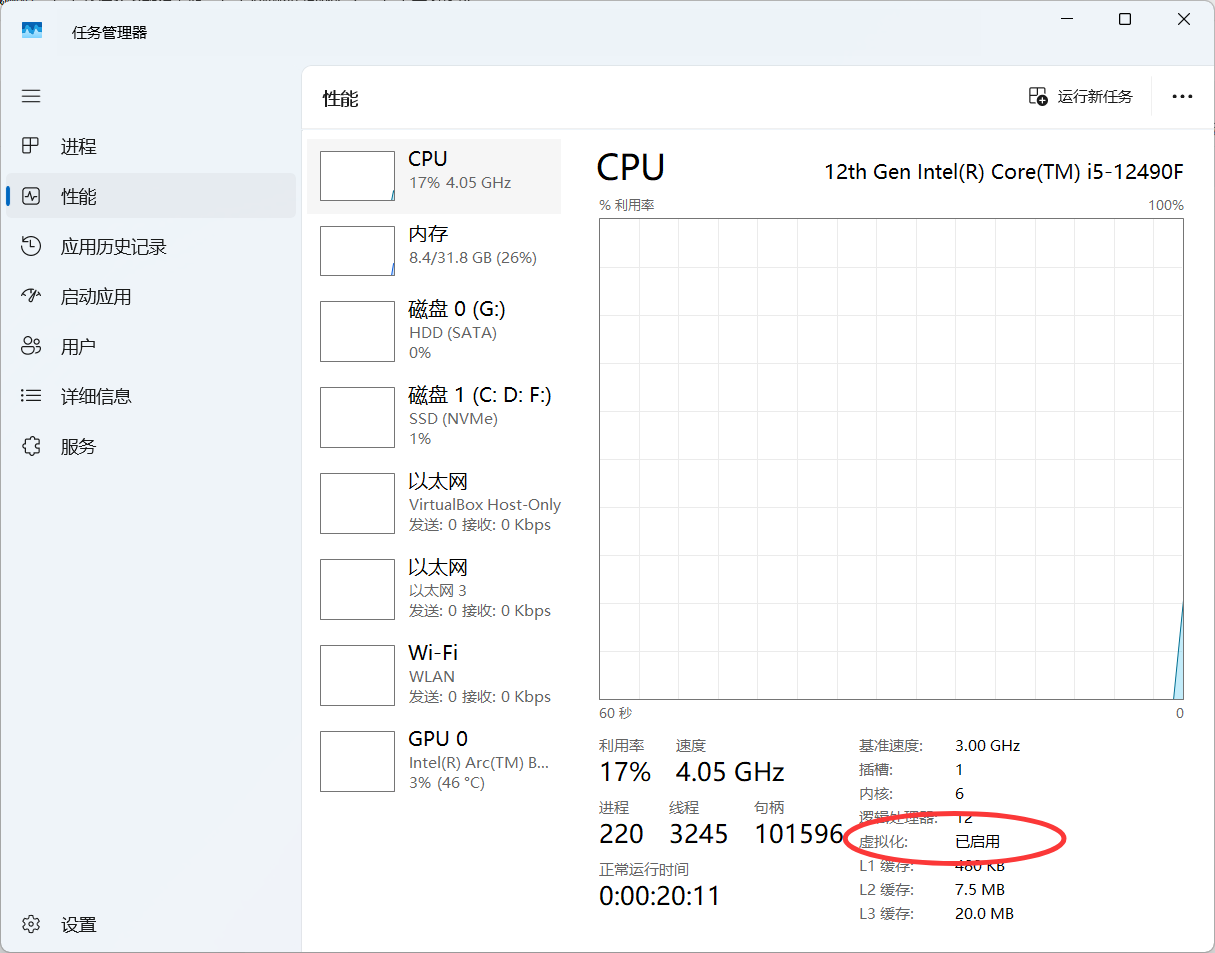Click the Processes (进程) sidebar icon
This screenshot has height=953, width=1215.
[x=31, y=146]
